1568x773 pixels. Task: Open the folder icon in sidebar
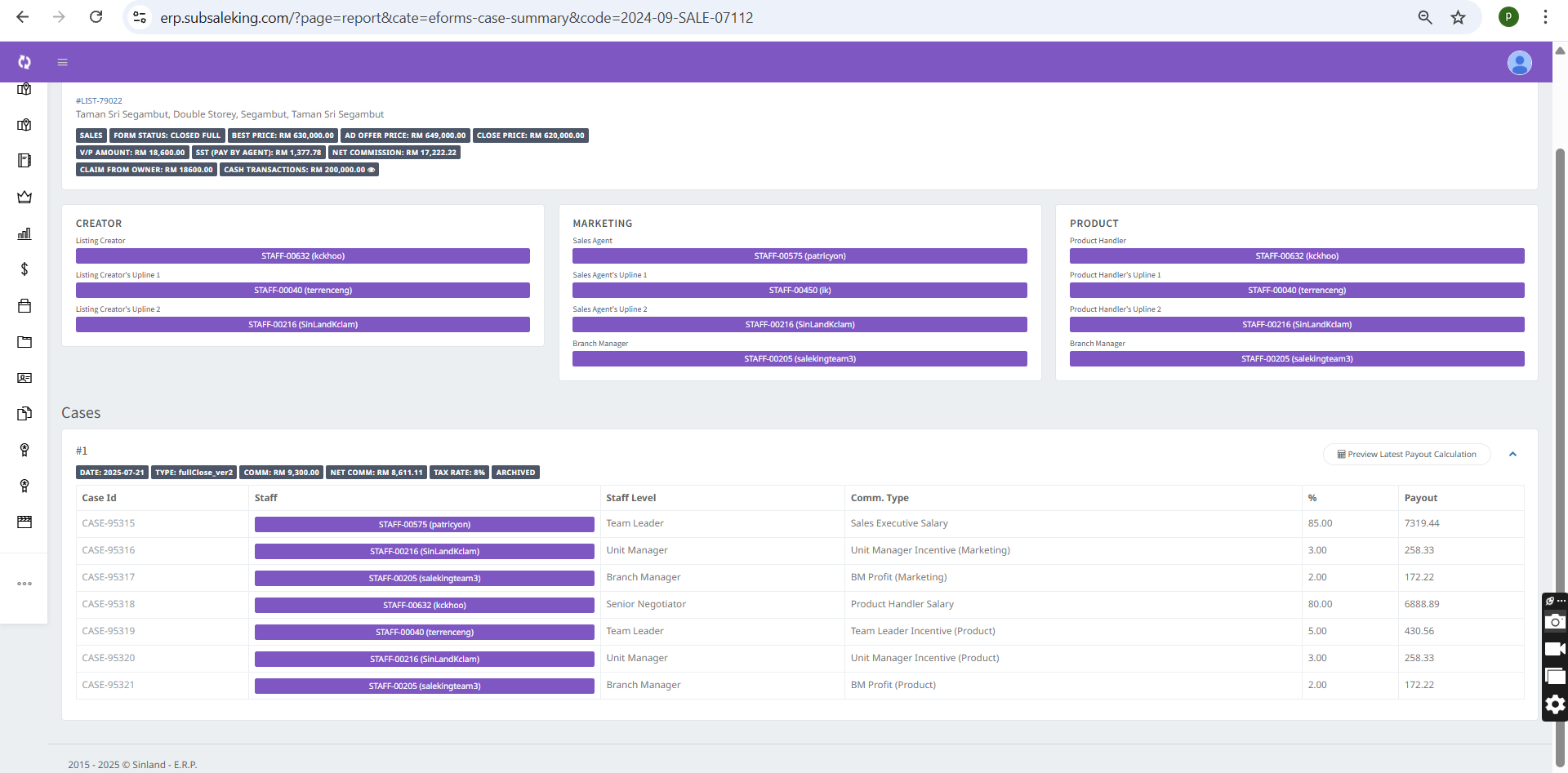point(24,342)
